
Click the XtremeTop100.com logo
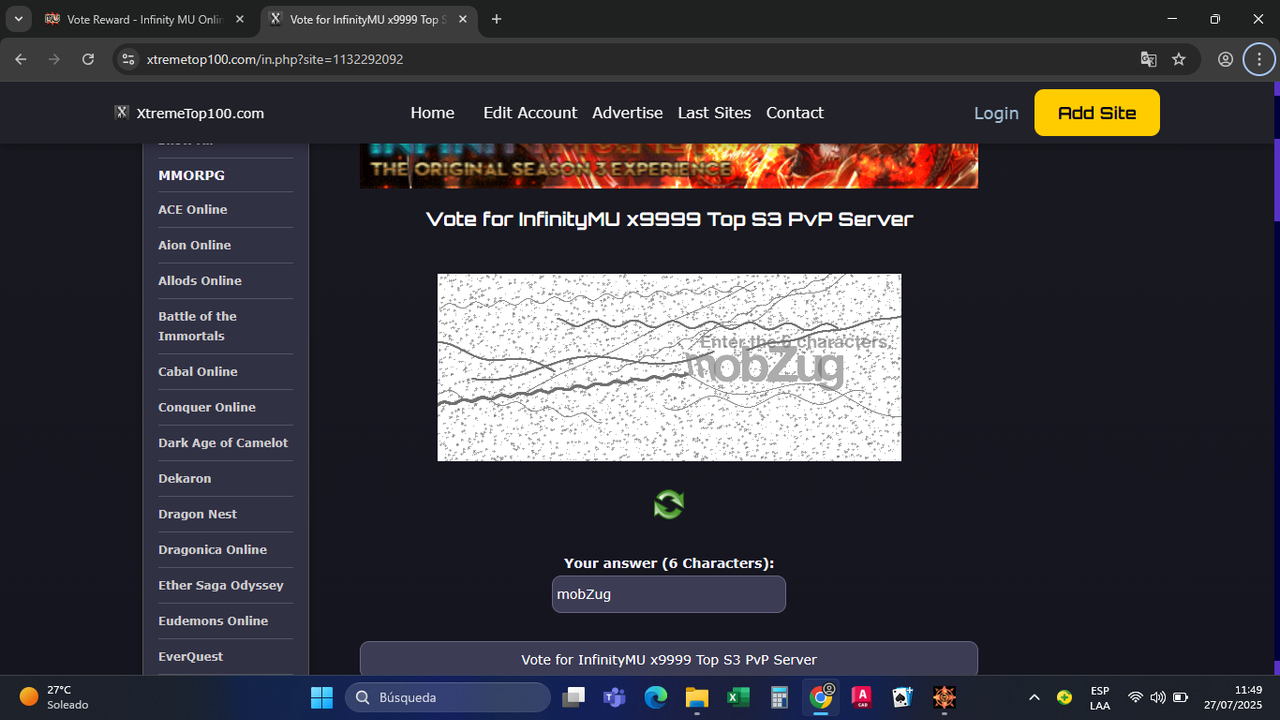point(189,113)
